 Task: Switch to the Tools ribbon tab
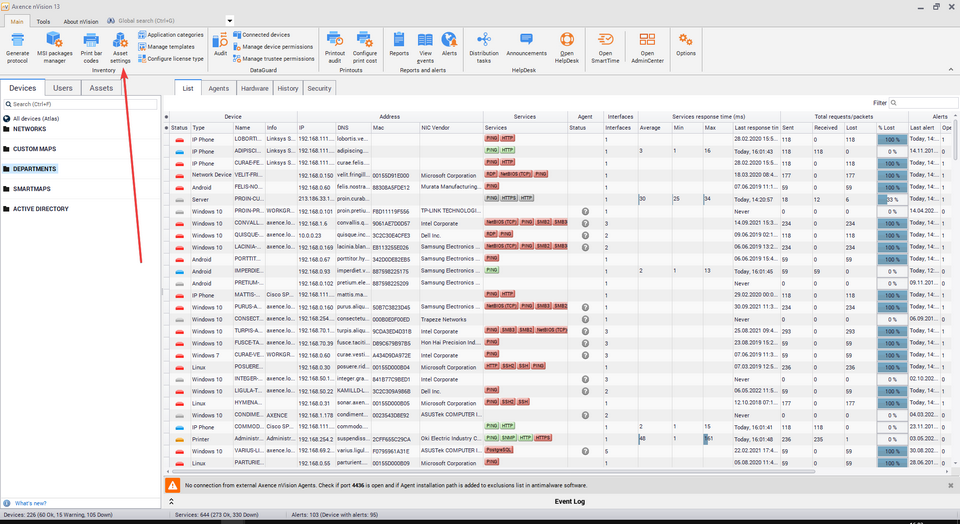pyautogui.click(x=43, y=20)
